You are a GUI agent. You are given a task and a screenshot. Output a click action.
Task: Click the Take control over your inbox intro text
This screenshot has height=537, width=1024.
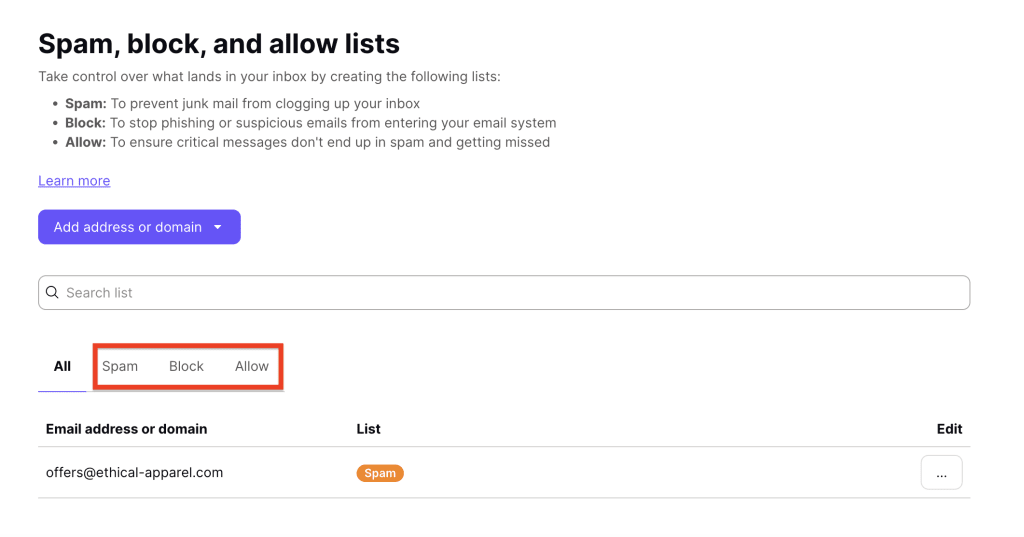269,77
